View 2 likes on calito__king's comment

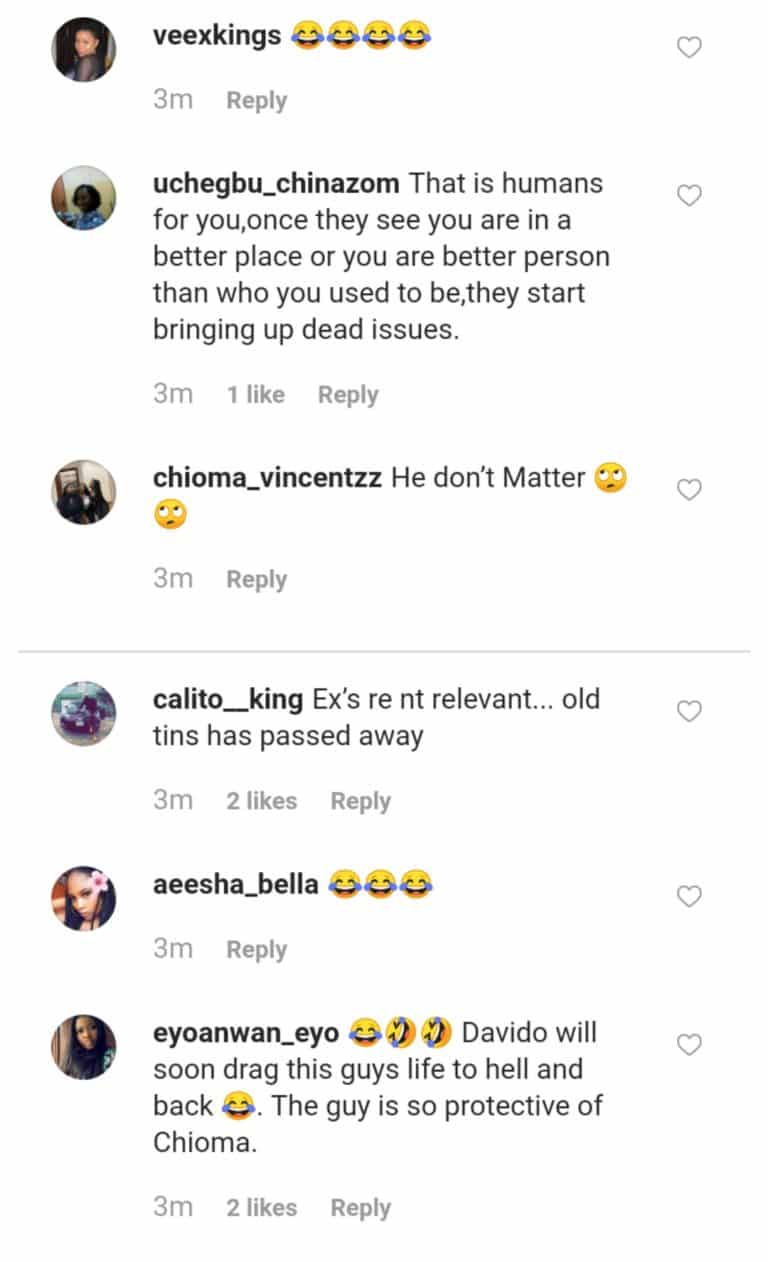click(261, 801)
